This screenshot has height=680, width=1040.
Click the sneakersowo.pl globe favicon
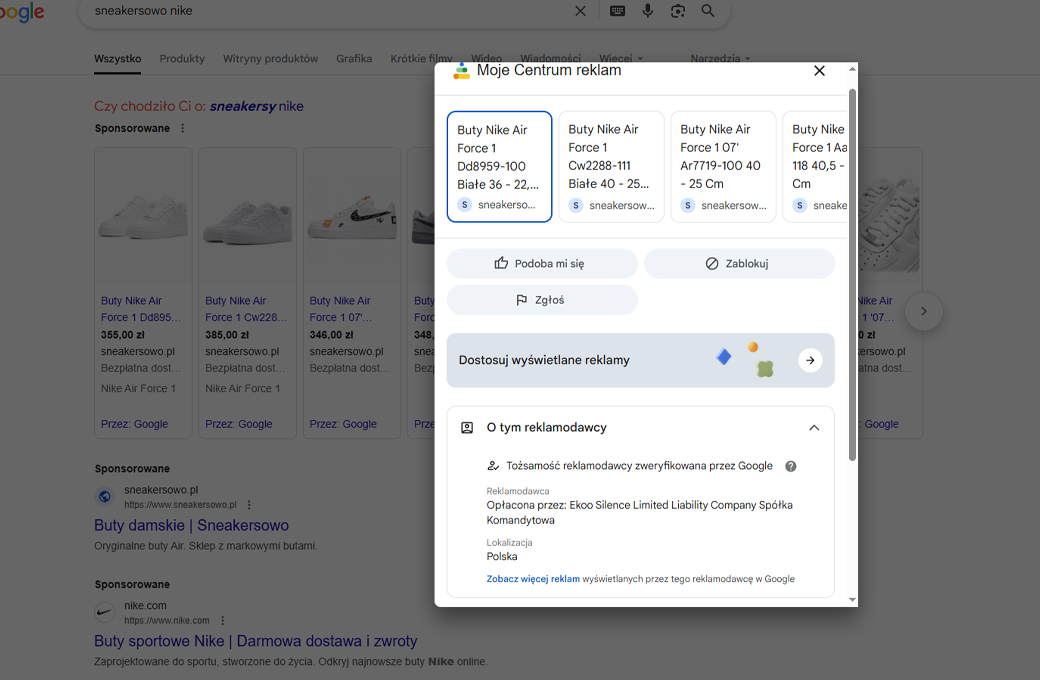[105, 496]
